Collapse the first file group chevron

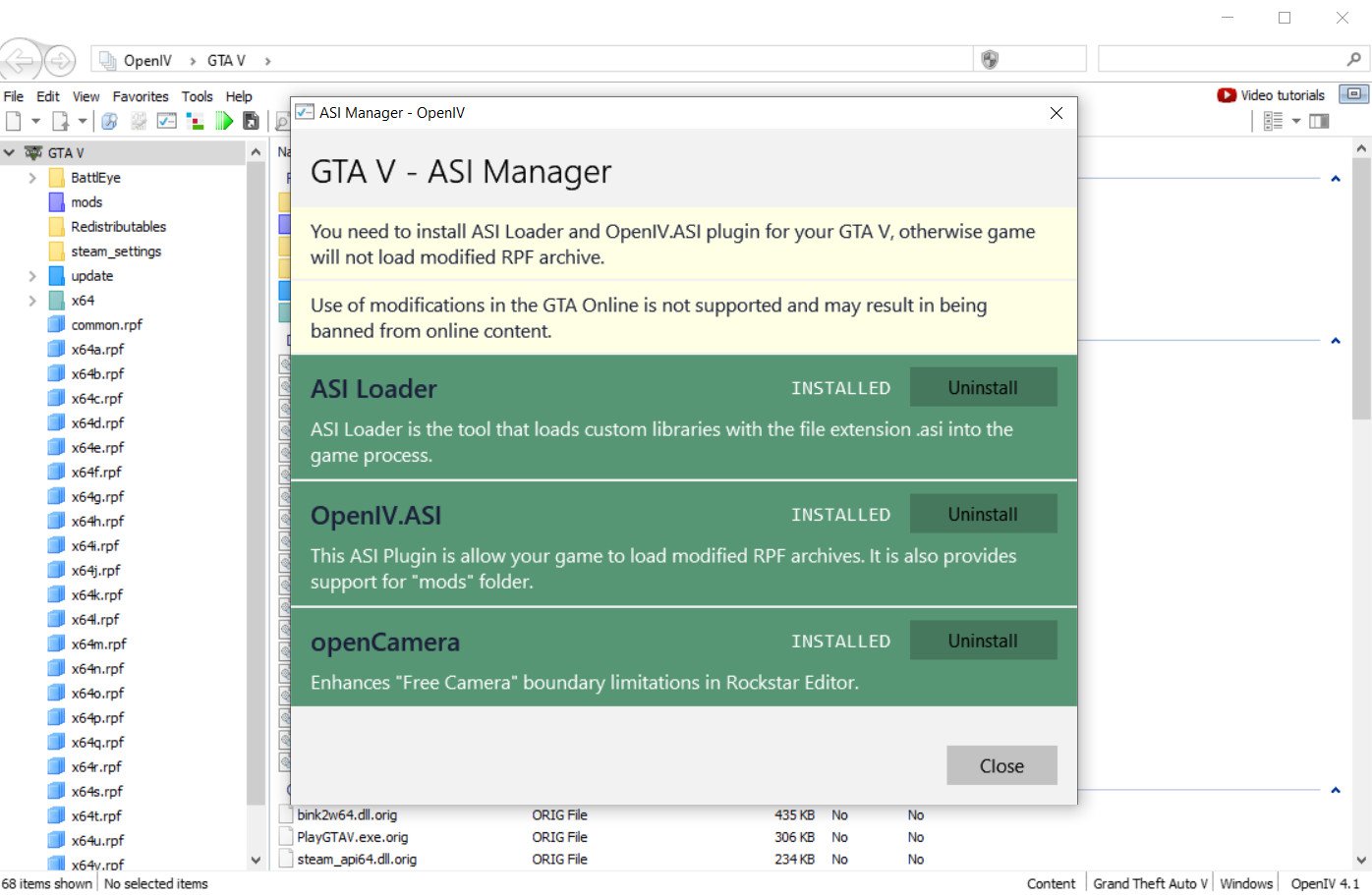point(1336,179)
